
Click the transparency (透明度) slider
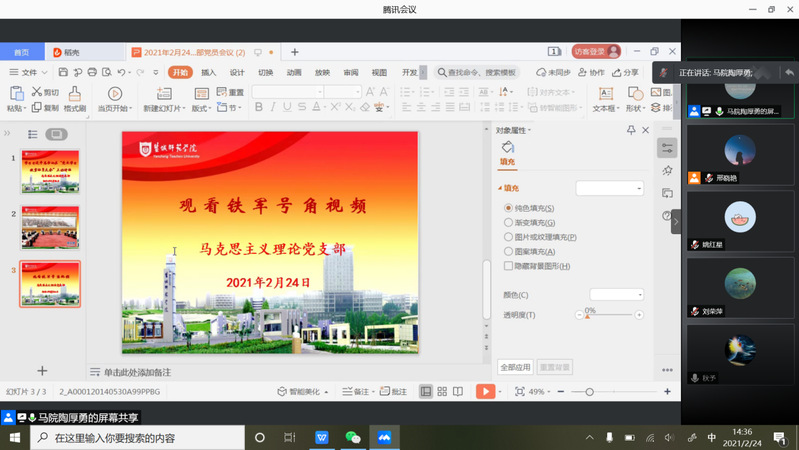point(610,315)
